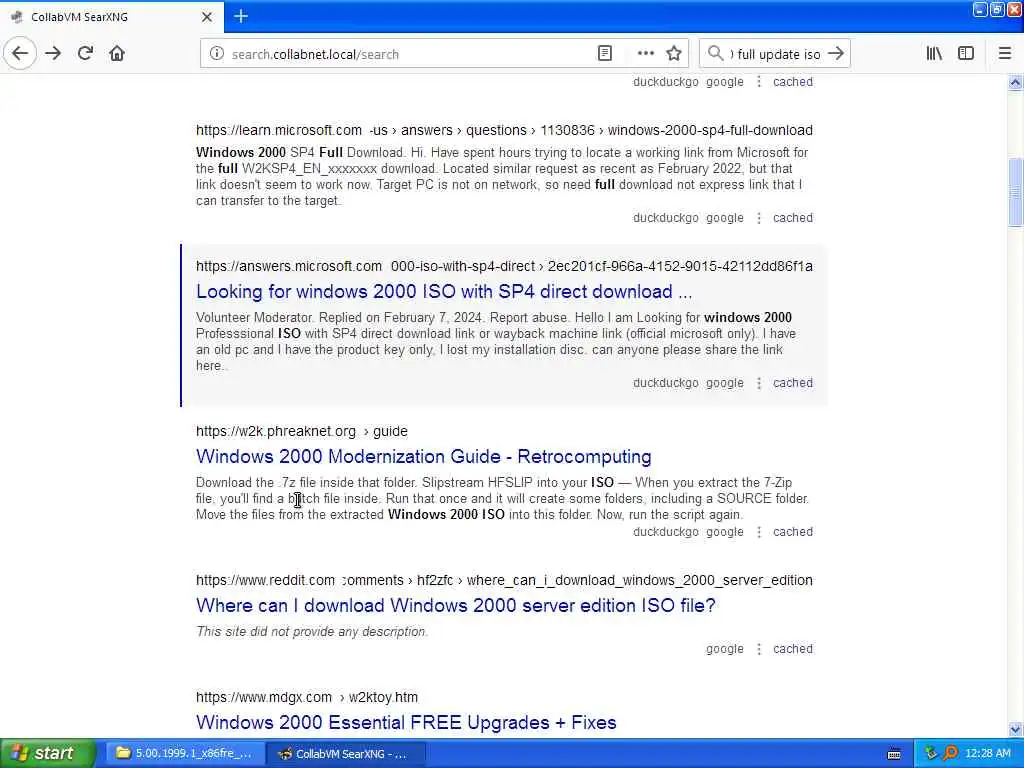The width and height of the screenshot is (1024, 768).
Task: Toggle reader view icon in address bar
Action: [x=605, y=54]
